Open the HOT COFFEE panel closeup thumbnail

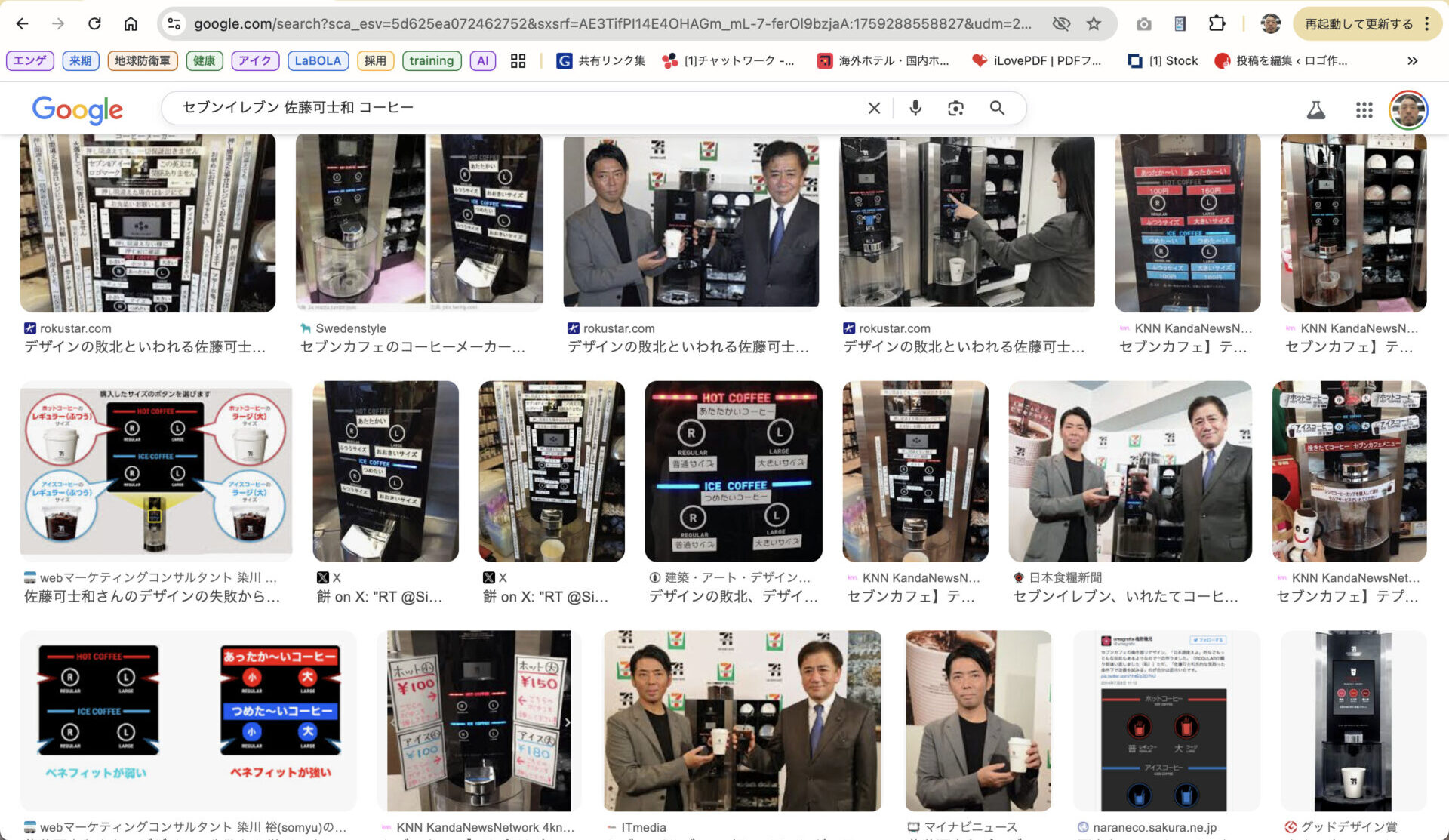[733, 471]
